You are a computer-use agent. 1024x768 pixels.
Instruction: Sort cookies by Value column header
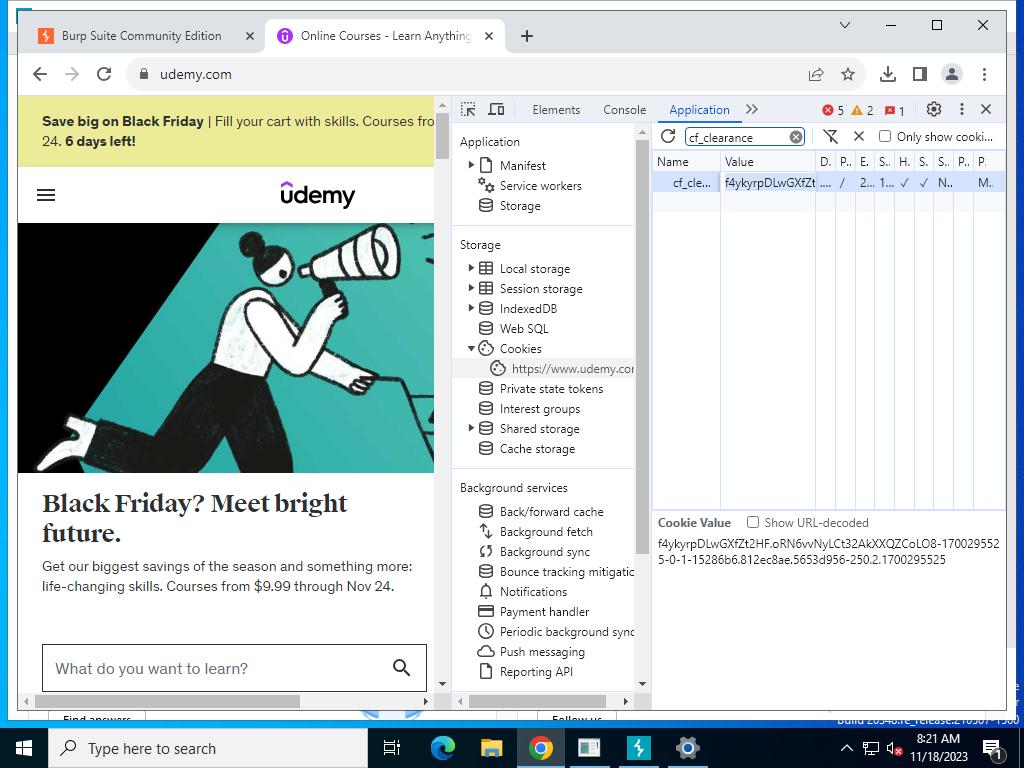point(768,161)
